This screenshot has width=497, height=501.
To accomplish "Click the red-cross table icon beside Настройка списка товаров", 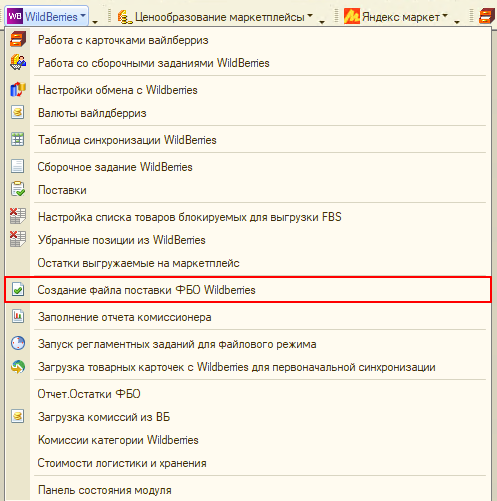I will tap(18, 216).
